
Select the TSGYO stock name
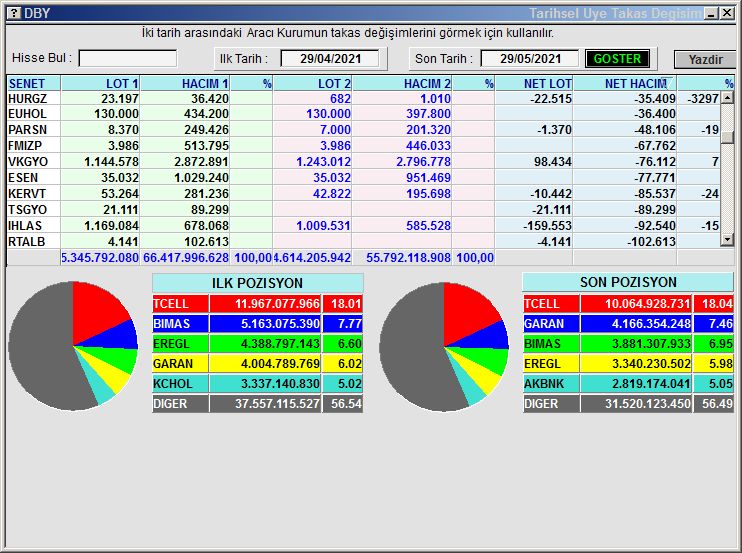[x=27, y=210]
